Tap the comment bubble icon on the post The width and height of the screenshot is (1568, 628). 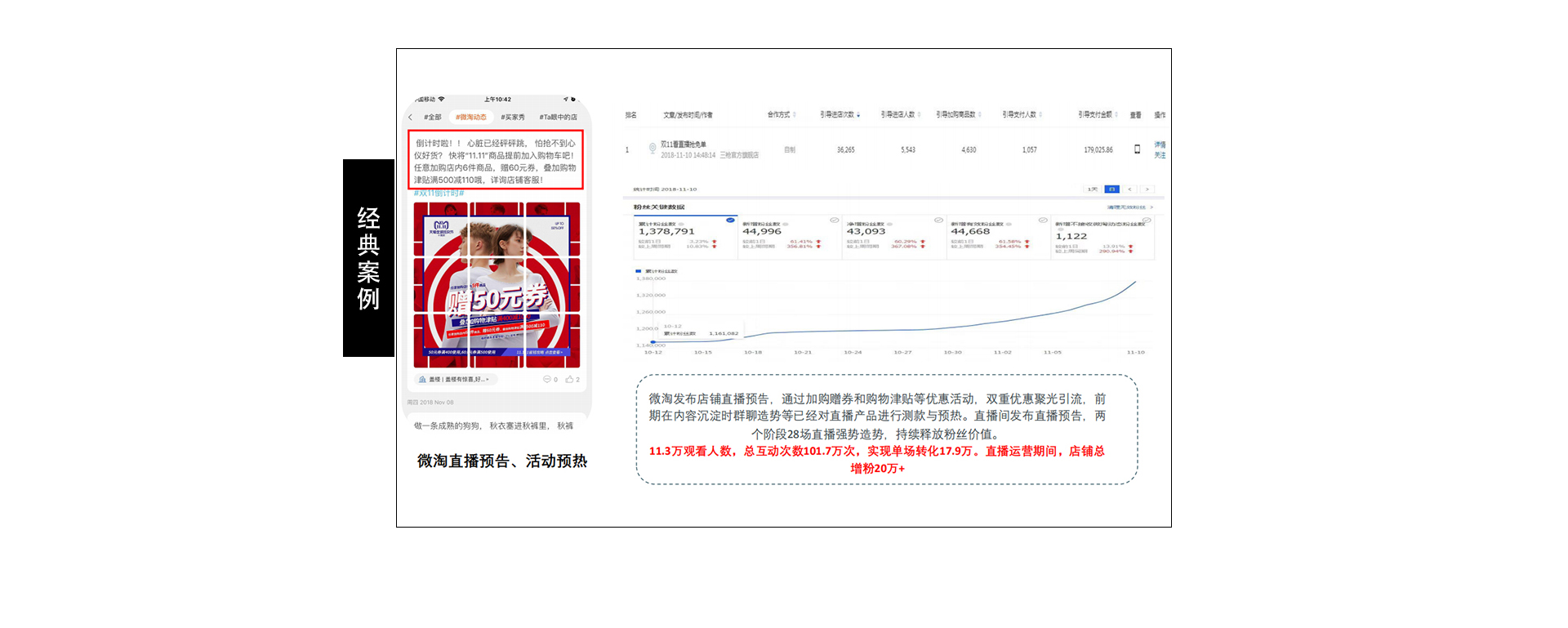tap(547, 379)
